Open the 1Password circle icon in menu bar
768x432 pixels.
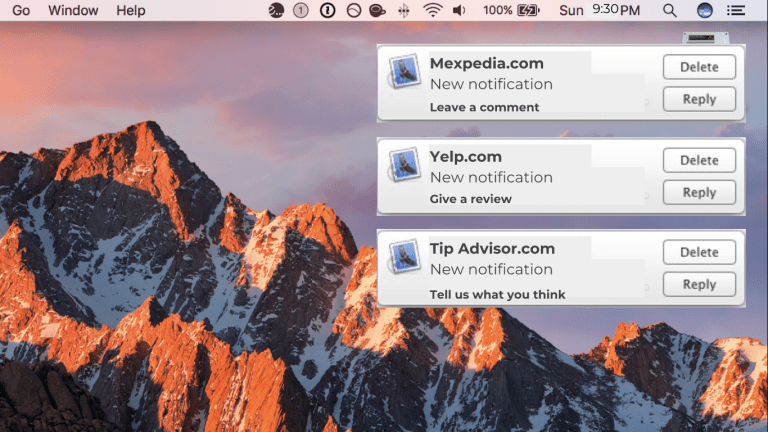click(x=327, y=10)
